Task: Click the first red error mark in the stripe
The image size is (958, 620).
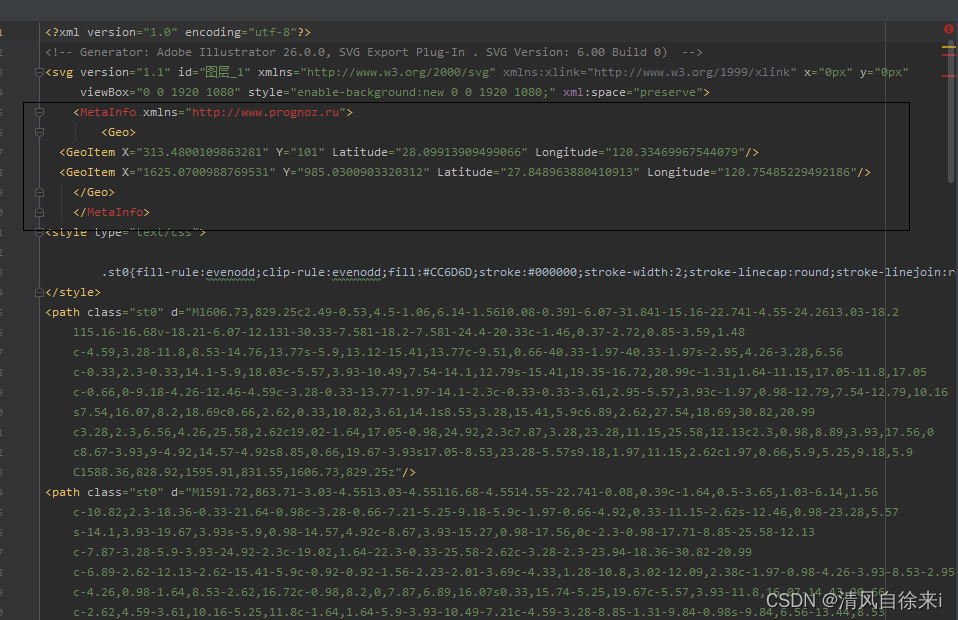Action: tap(948, 55)
